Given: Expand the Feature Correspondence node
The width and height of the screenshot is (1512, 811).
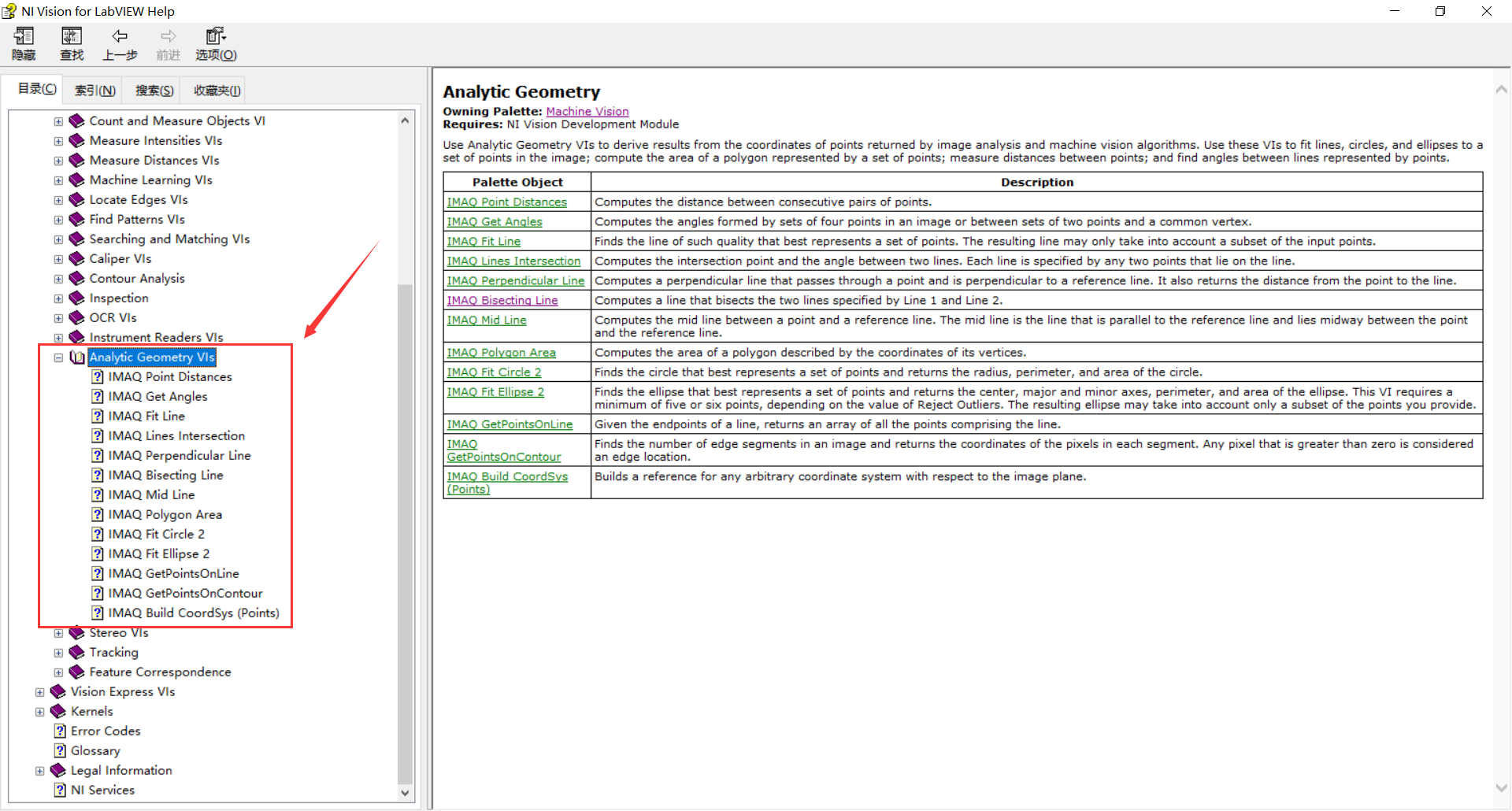Looking at the screenshot, I should tap(58, 672).
